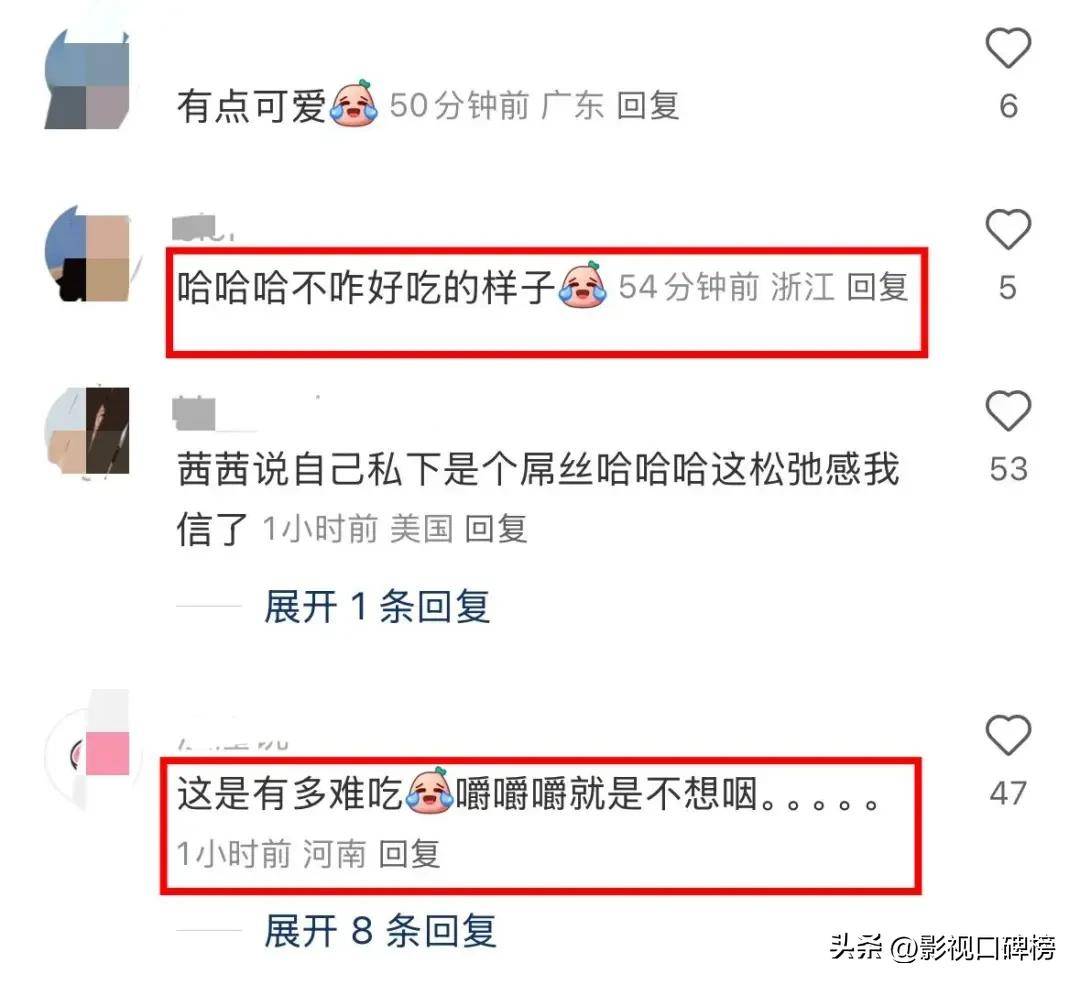Like the 茜茜说自己私下是个屌丝 comment
The height and width of the screenshot is (985, 1080).
[1008, 411]
